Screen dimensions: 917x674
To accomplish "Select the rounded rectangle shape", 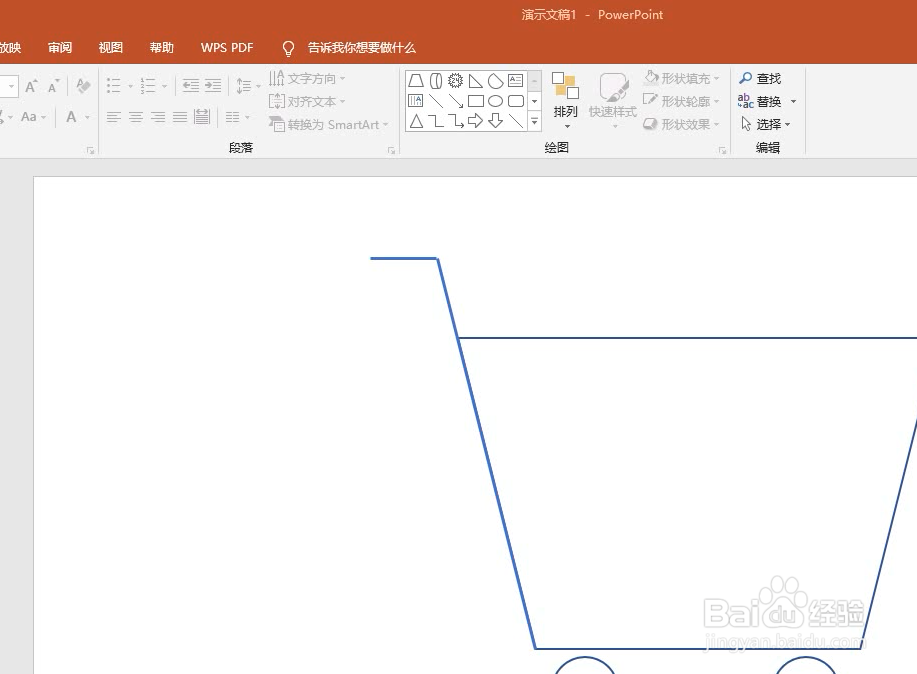I will (516, 101).
